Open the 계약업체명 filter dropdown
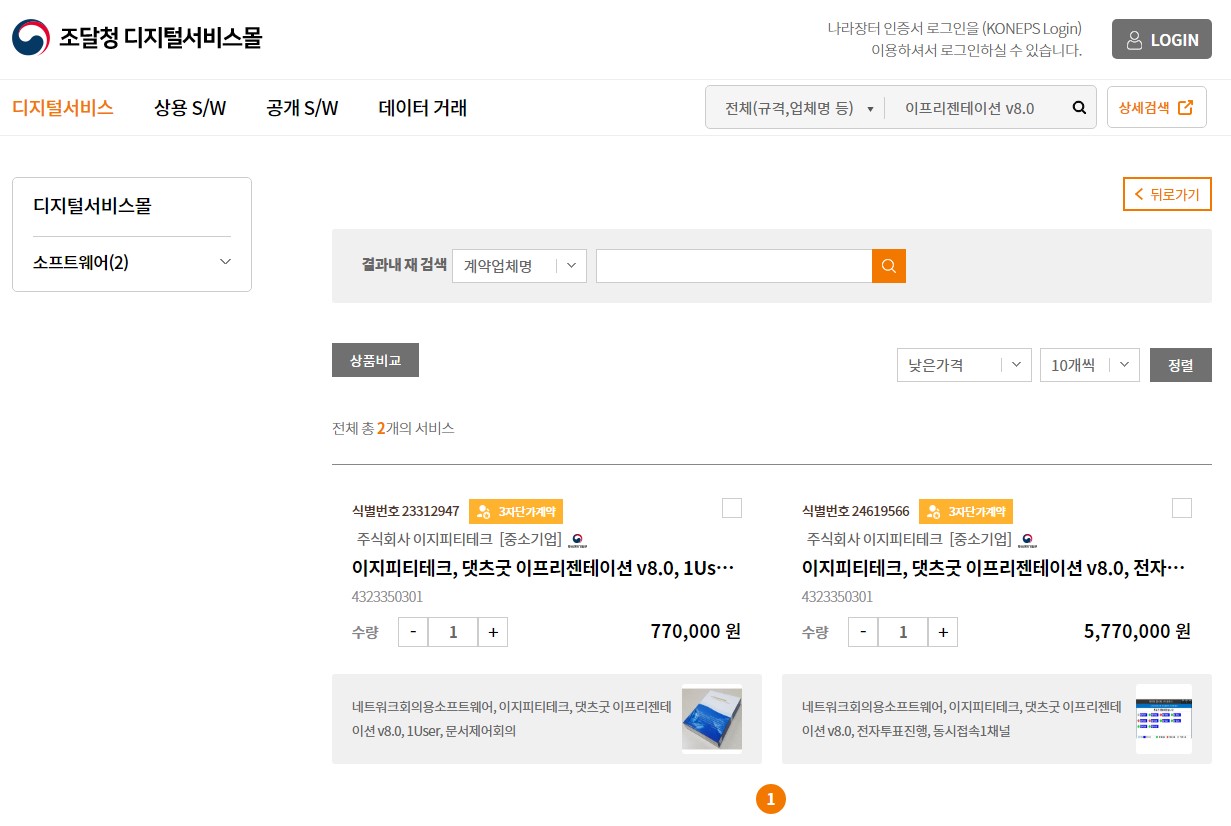Screen dimensions: 1231x826 tap(519, 266)
